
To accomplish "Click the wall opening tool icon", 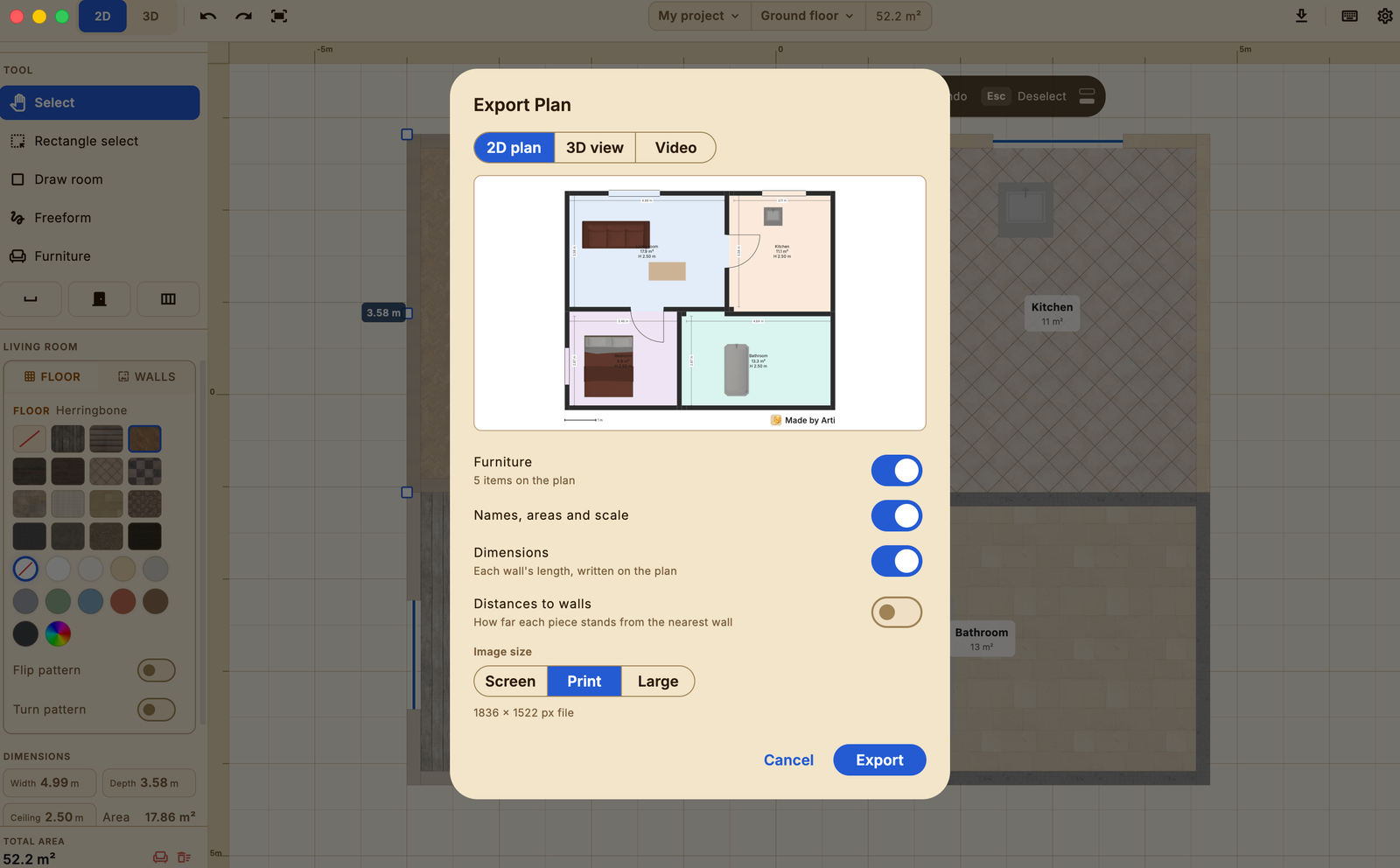I will point(31,299).
